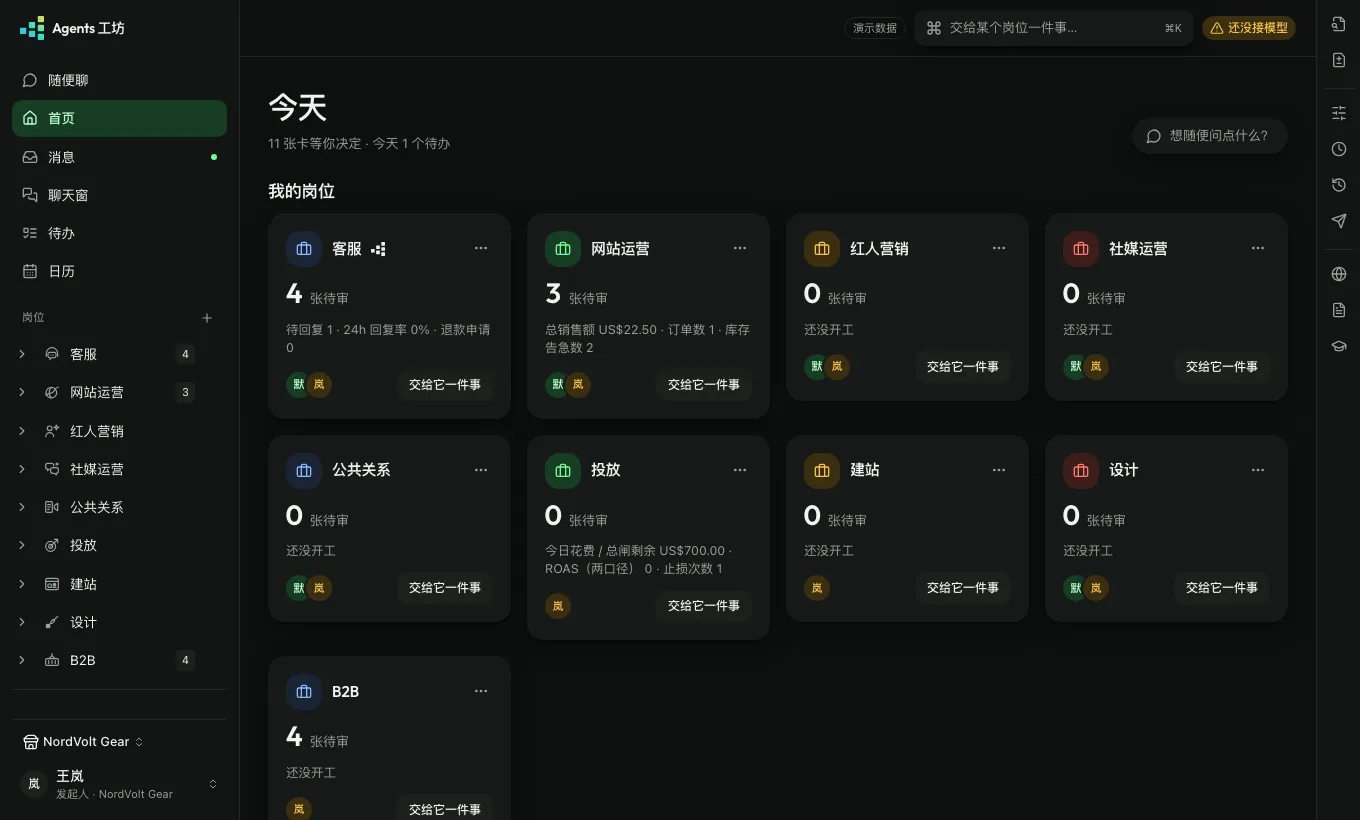The width and height of the screenshot is (1360, 820).
Task: Open the more options on 社媒运营 card
Action: 1258,248
